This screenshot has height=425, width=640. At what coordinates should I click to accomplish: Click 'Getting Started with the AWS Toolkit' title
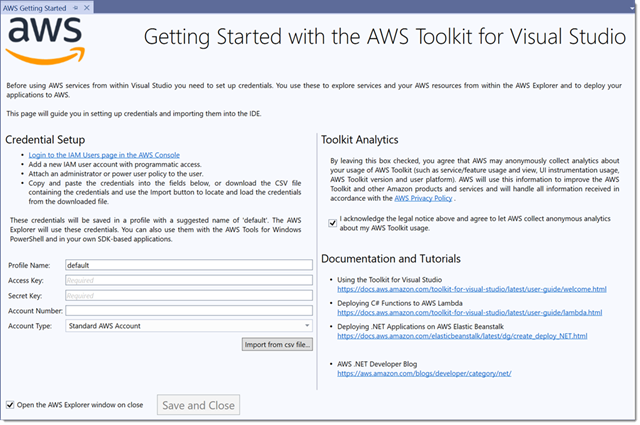pos(385,37)
